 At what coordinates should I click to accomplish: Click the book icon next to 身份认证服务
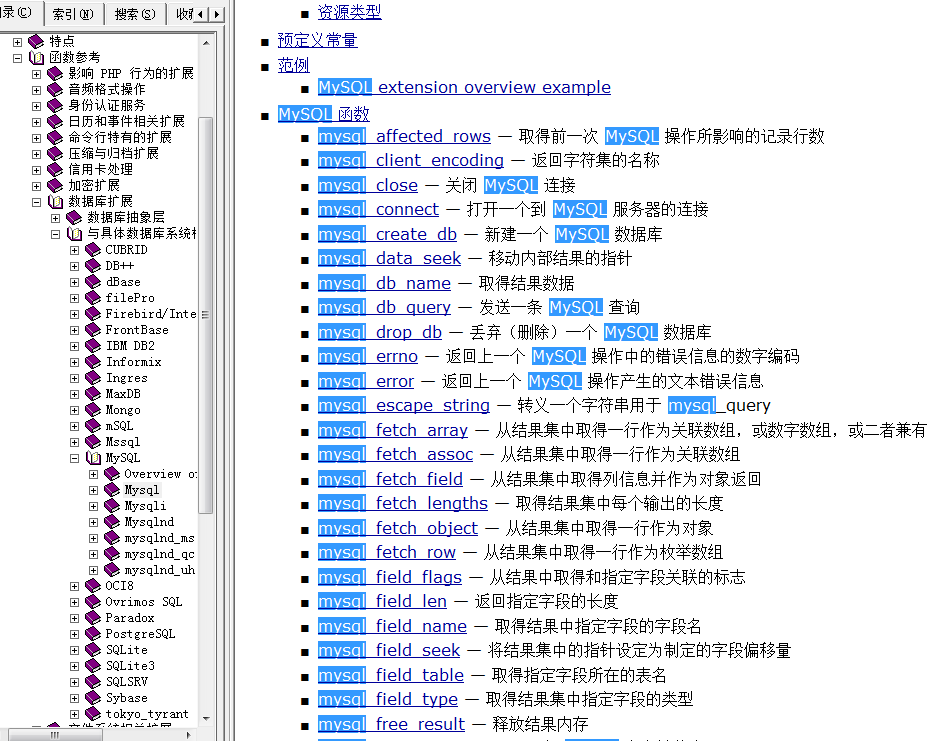click(55, 106)
